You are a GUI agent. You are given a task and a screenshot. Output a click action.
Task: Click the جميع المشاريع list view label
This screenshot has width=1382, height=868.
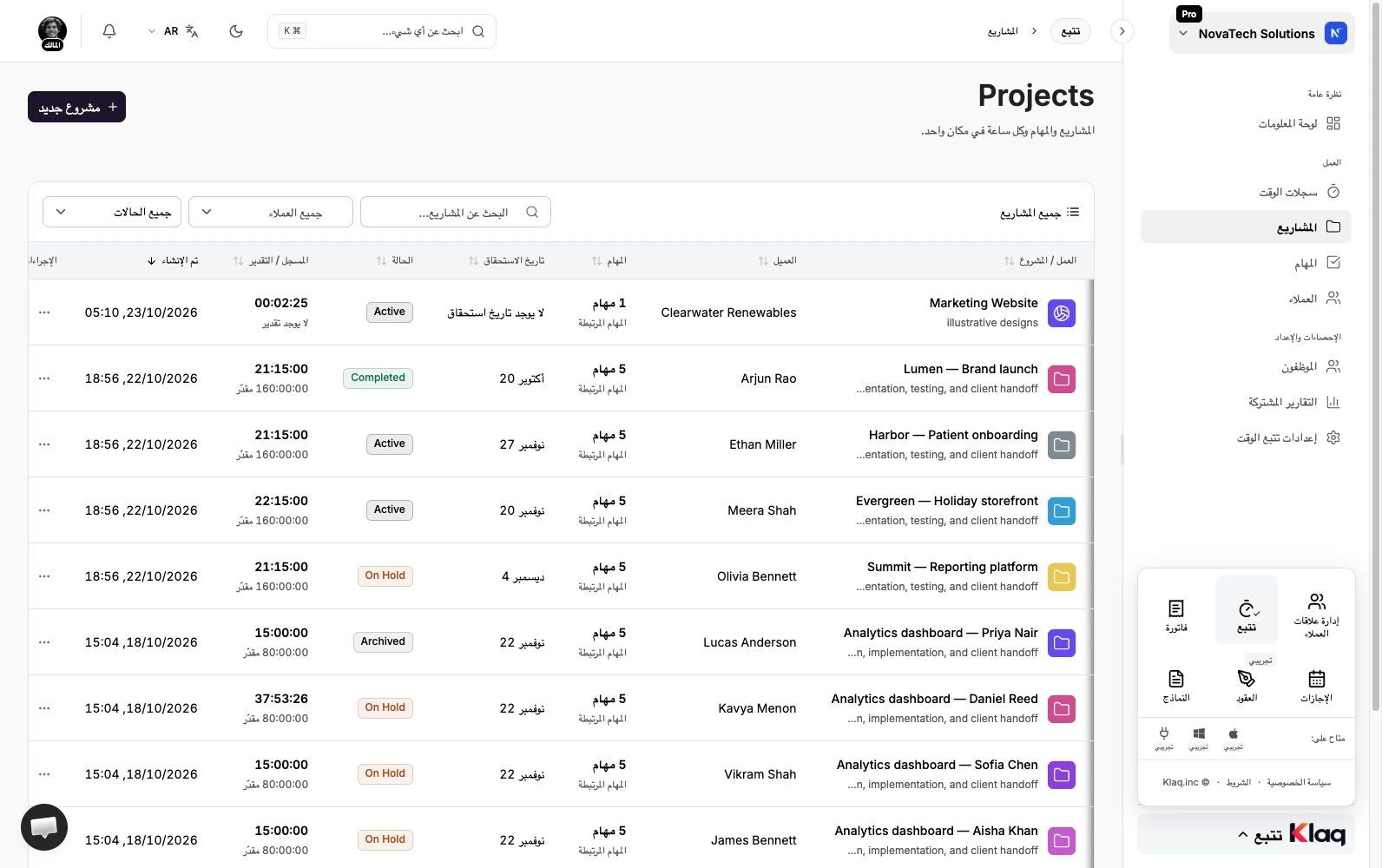(x=1040, y=213)
